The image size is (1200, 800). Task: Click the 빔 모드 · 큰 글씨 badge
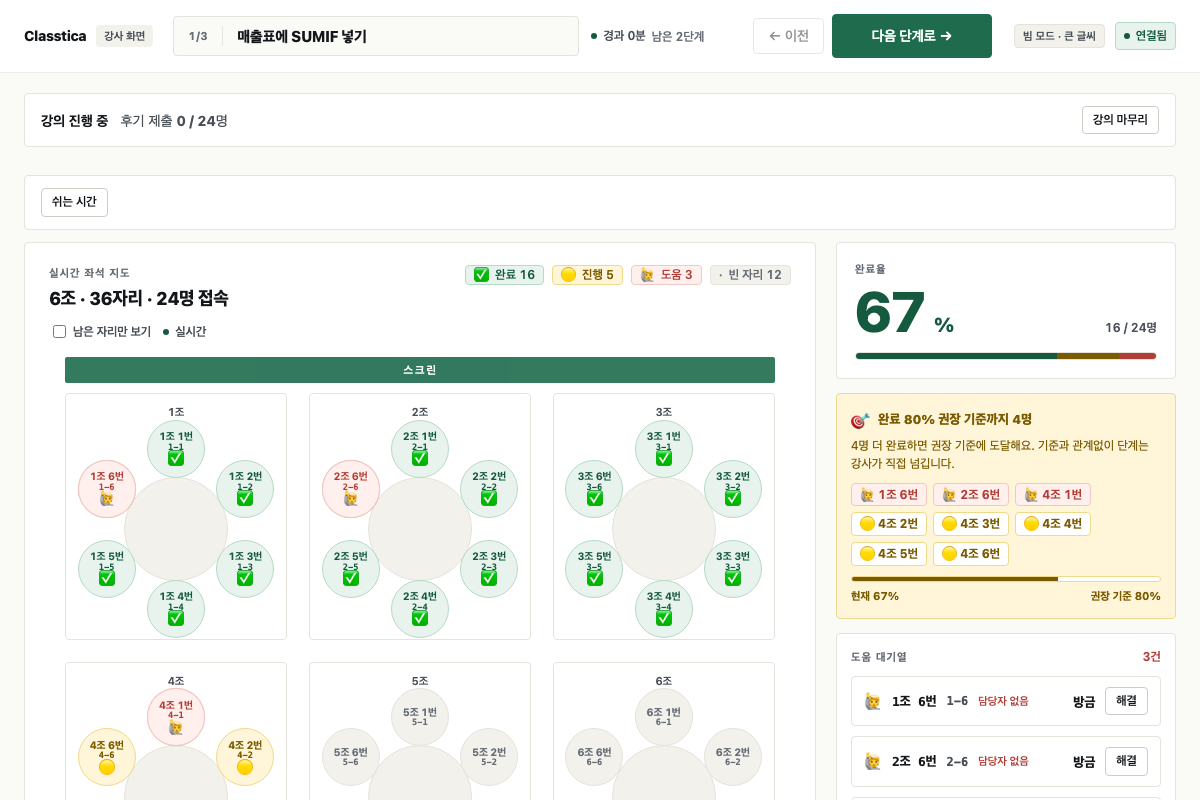pos(1059,36)
